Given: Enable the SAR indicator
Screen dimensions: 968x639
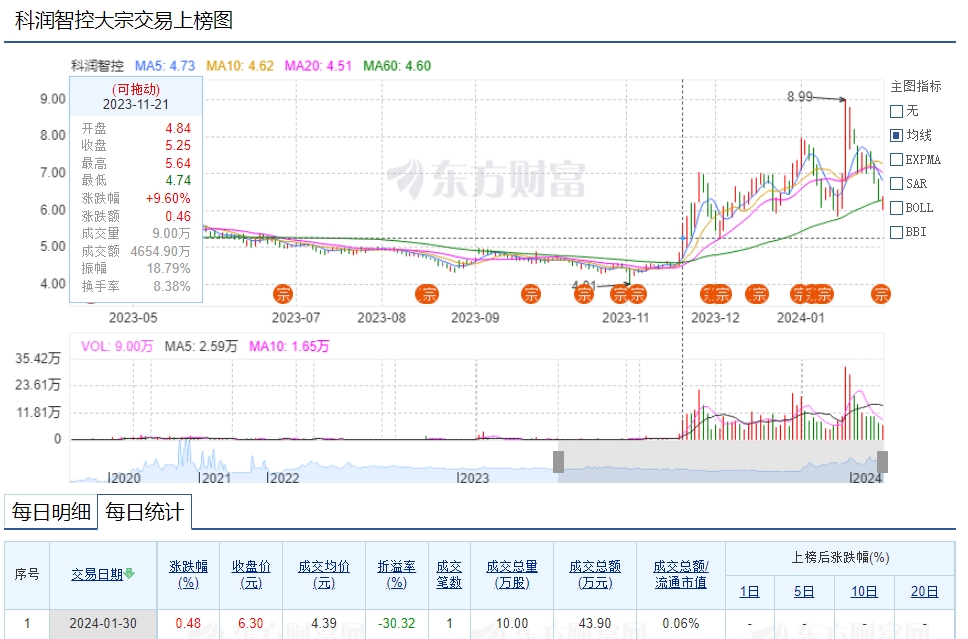Looking at the screenshot, I should pos(896,183).
